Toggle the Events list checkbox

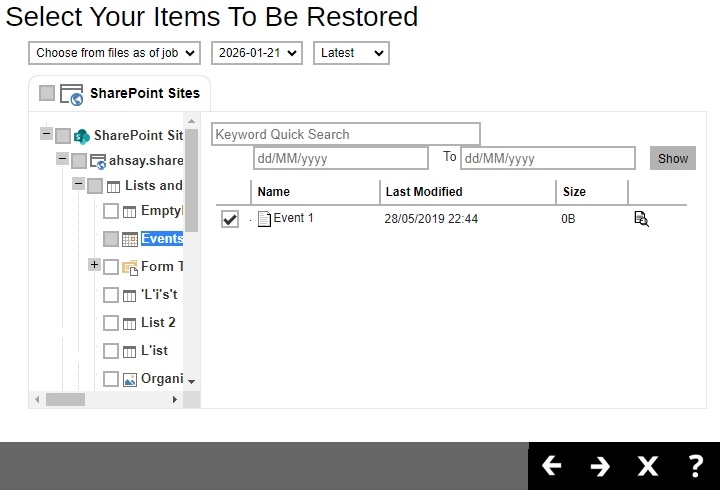(111, 239)
